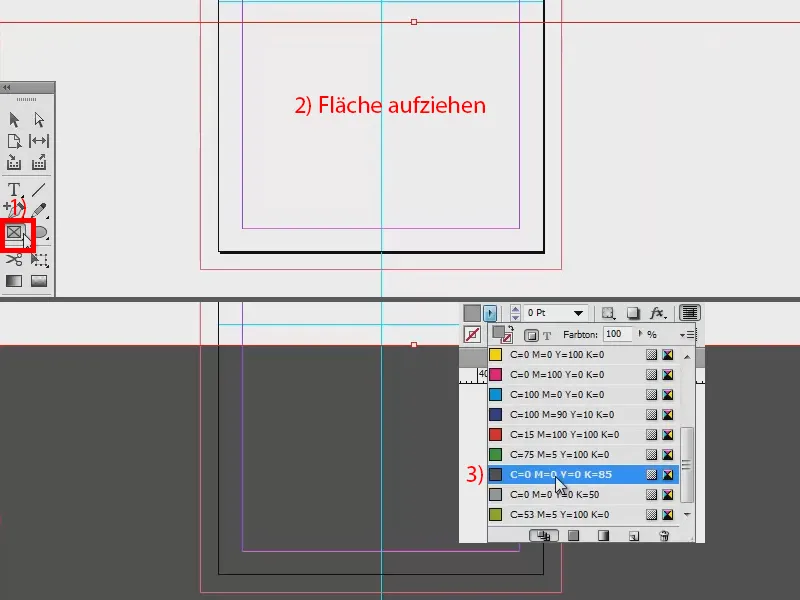Click the stroke none box below the fill
Image resolution: width=800 pixels, height=600 pixels.
pos(472,335)
